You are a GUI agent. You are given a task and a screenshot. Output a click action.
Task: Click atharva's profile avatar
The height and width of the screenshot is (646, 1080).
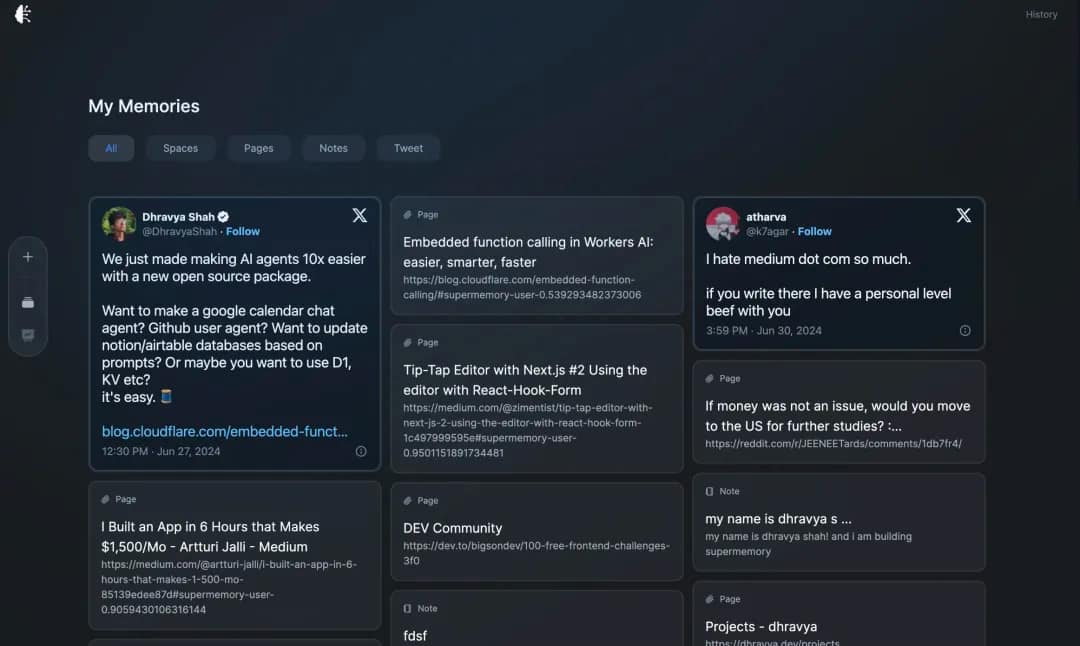723,223
